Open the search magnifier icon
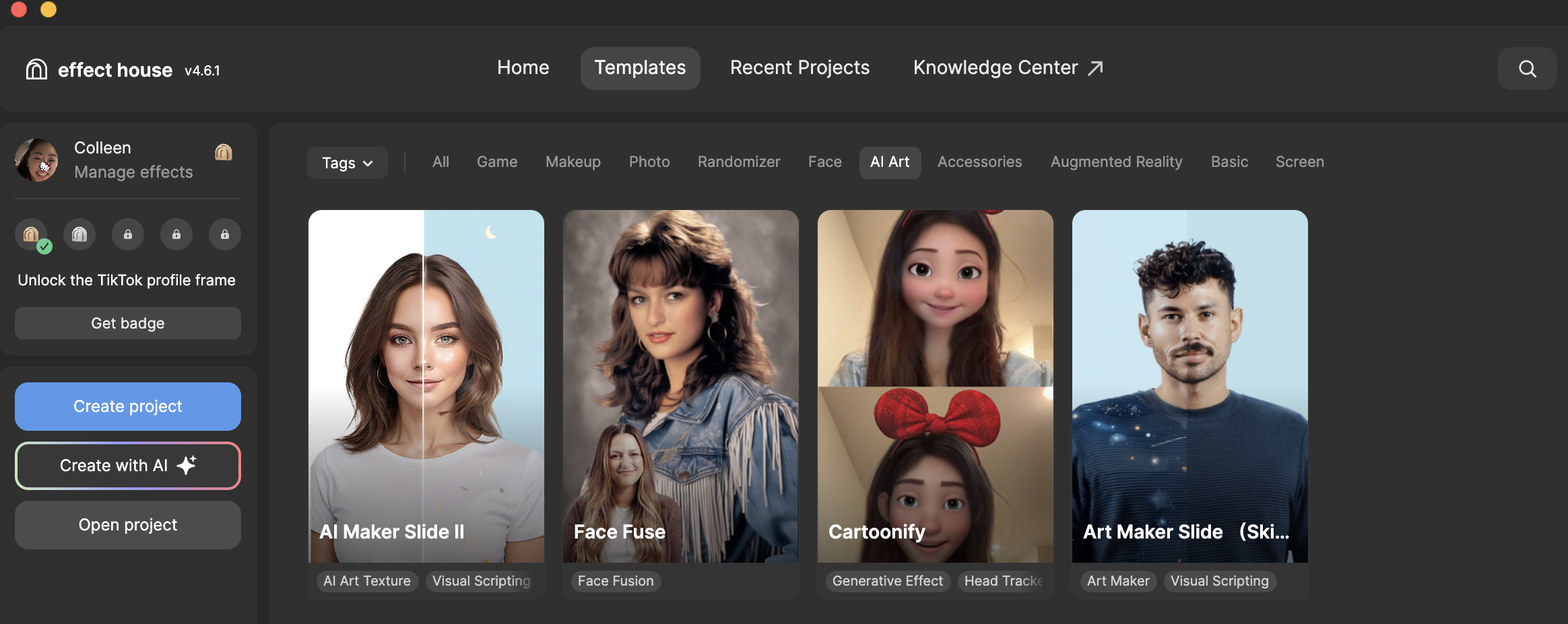The height and width of the screenshot is (624, 1568). (x=1527, y=69)
